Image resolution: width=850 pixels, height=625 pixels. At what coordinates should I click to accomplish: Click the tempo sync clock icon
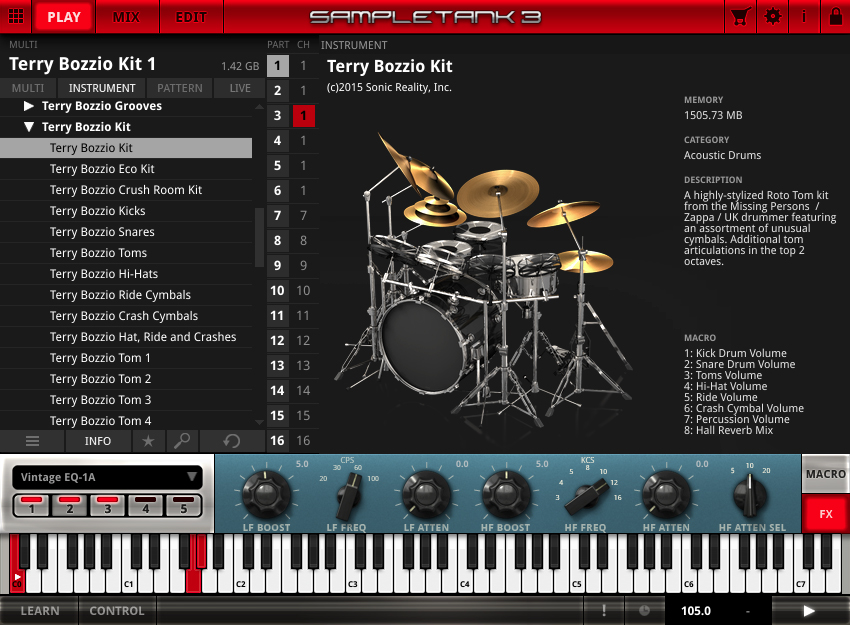click(644, 611)
